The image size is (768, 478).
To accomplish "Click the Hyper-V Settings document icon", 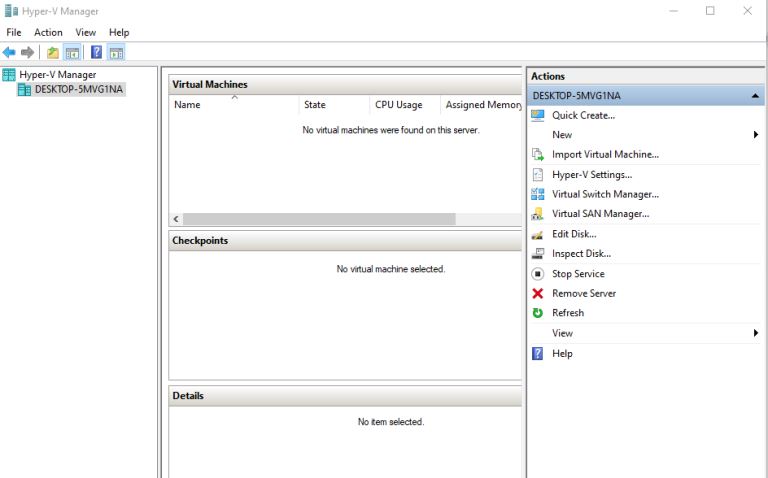I will pyautogui.click(x=538, y=174).
